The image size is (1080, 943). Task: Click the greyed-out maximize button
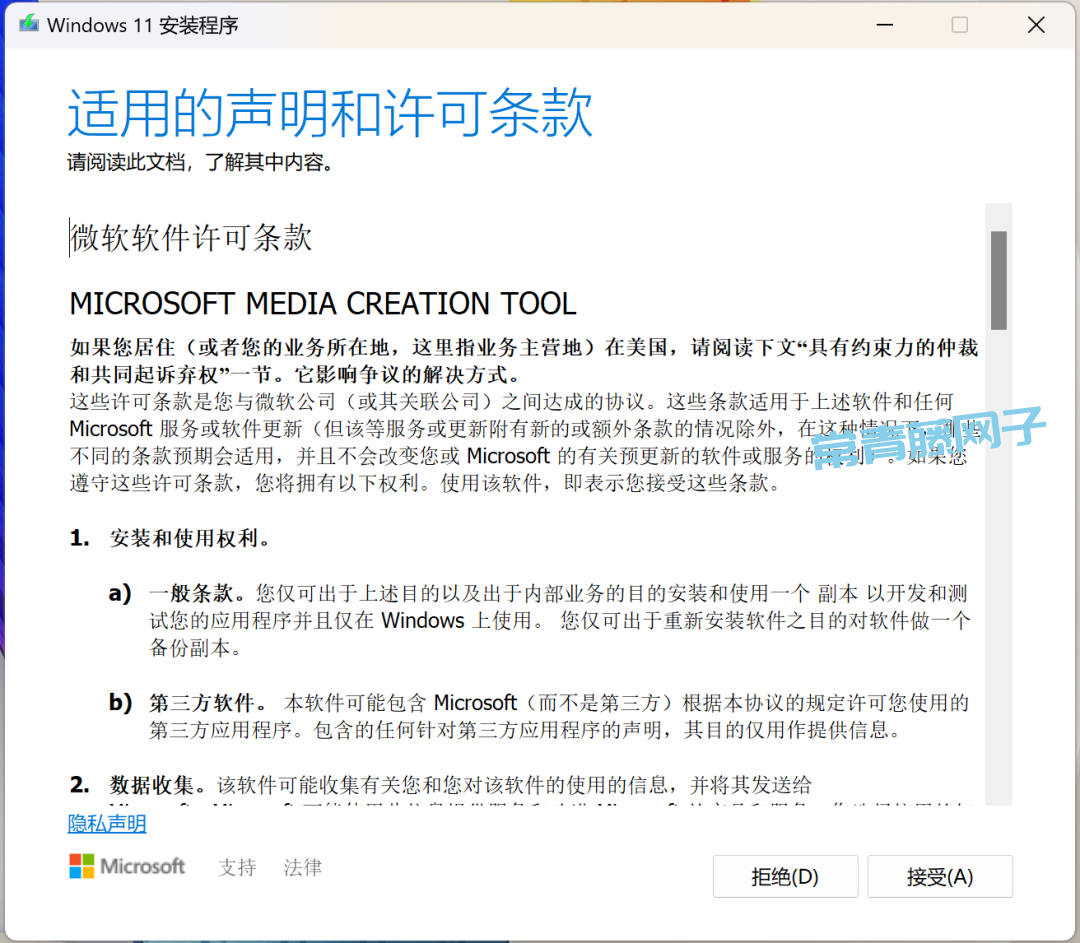coord(959,25)
